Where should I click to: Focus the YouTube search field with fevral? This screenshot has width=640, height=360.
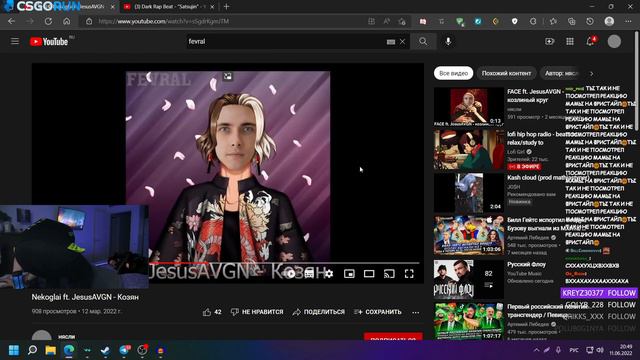coord(286,42)
